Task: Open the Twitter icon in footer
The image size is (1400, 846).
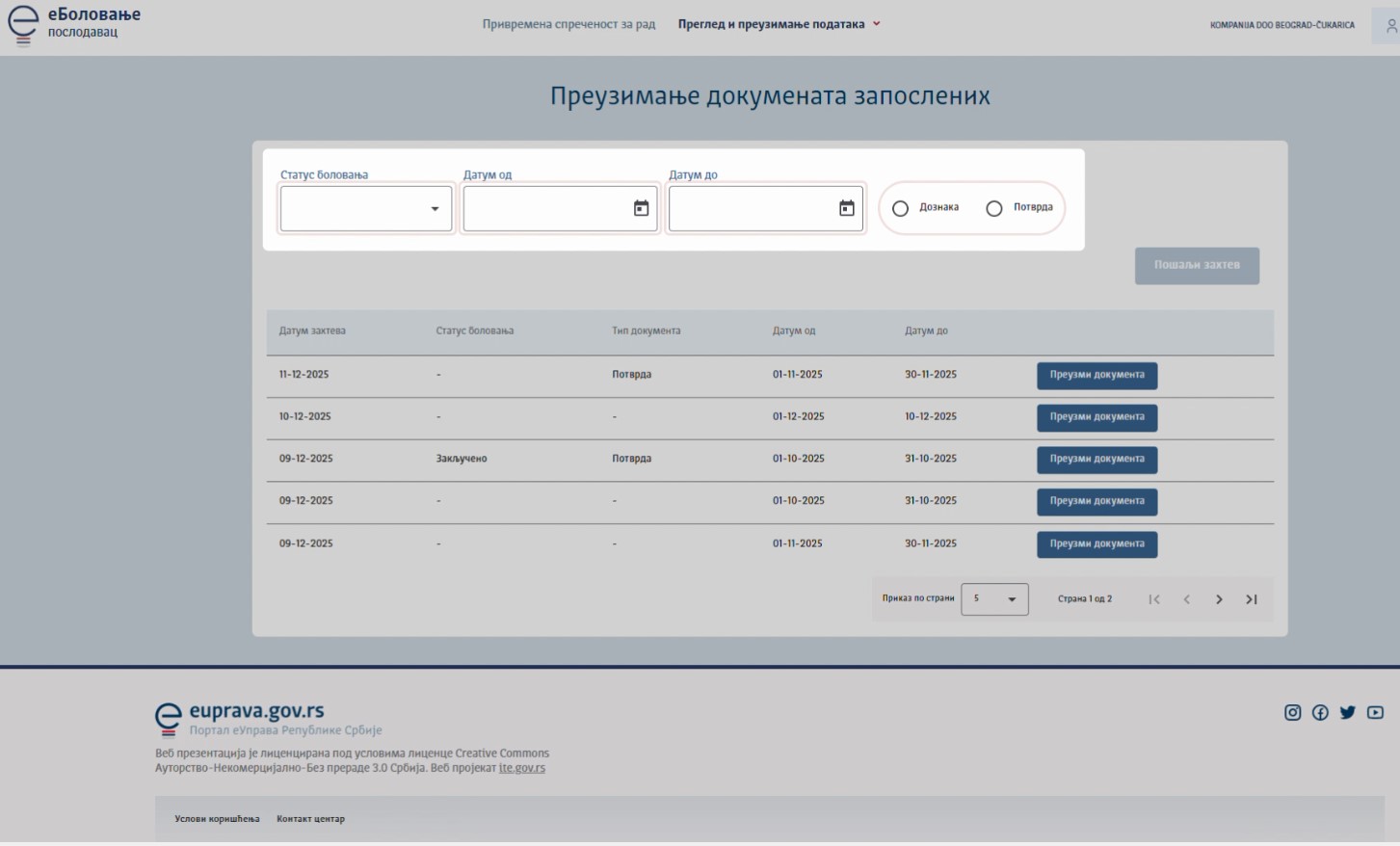Action: [x=1347, y=712]
